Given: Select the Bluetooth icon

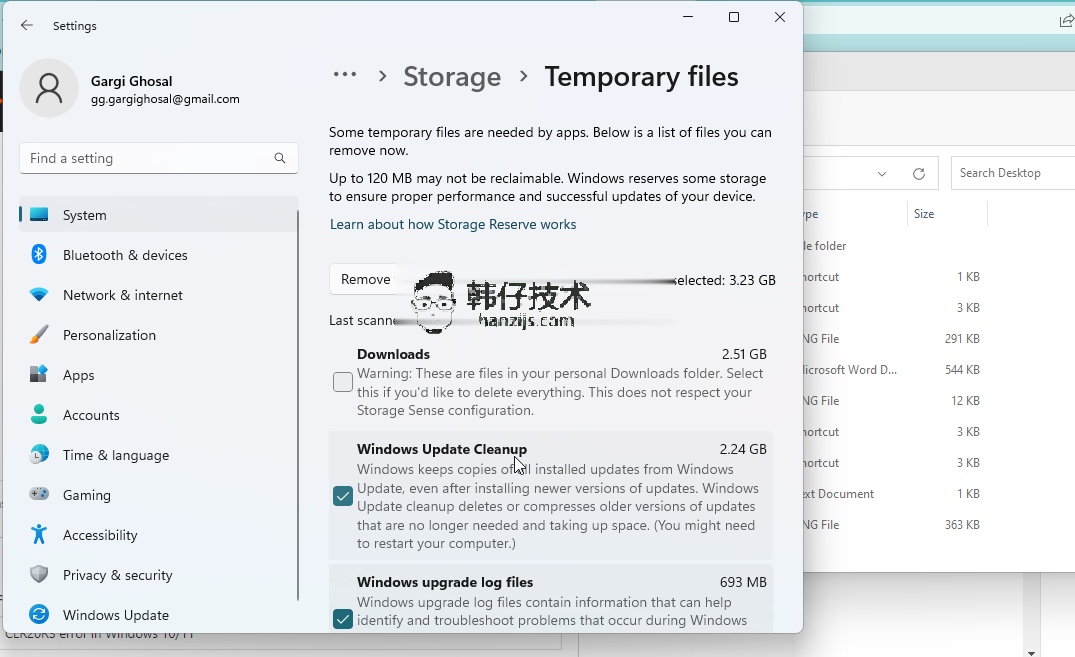Looking at the screenshot, I should 39,254.
